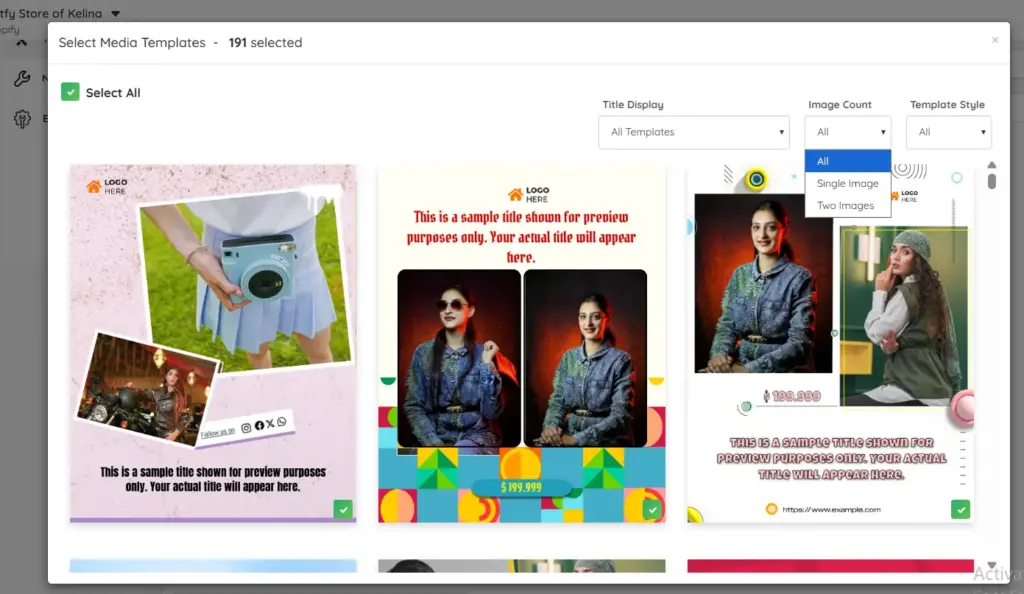The height and width of the screenshot is (594, 1024).
Task: Click the red sample title template preview
Action: [521, 340]
